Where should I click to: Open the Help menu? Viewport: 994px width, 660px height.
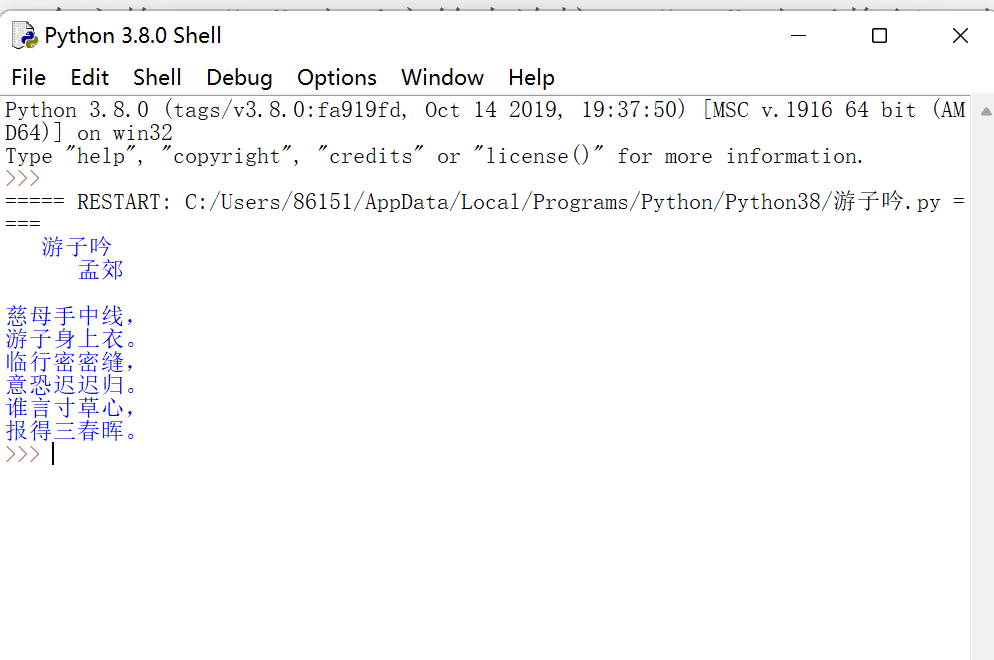[531, 78]
